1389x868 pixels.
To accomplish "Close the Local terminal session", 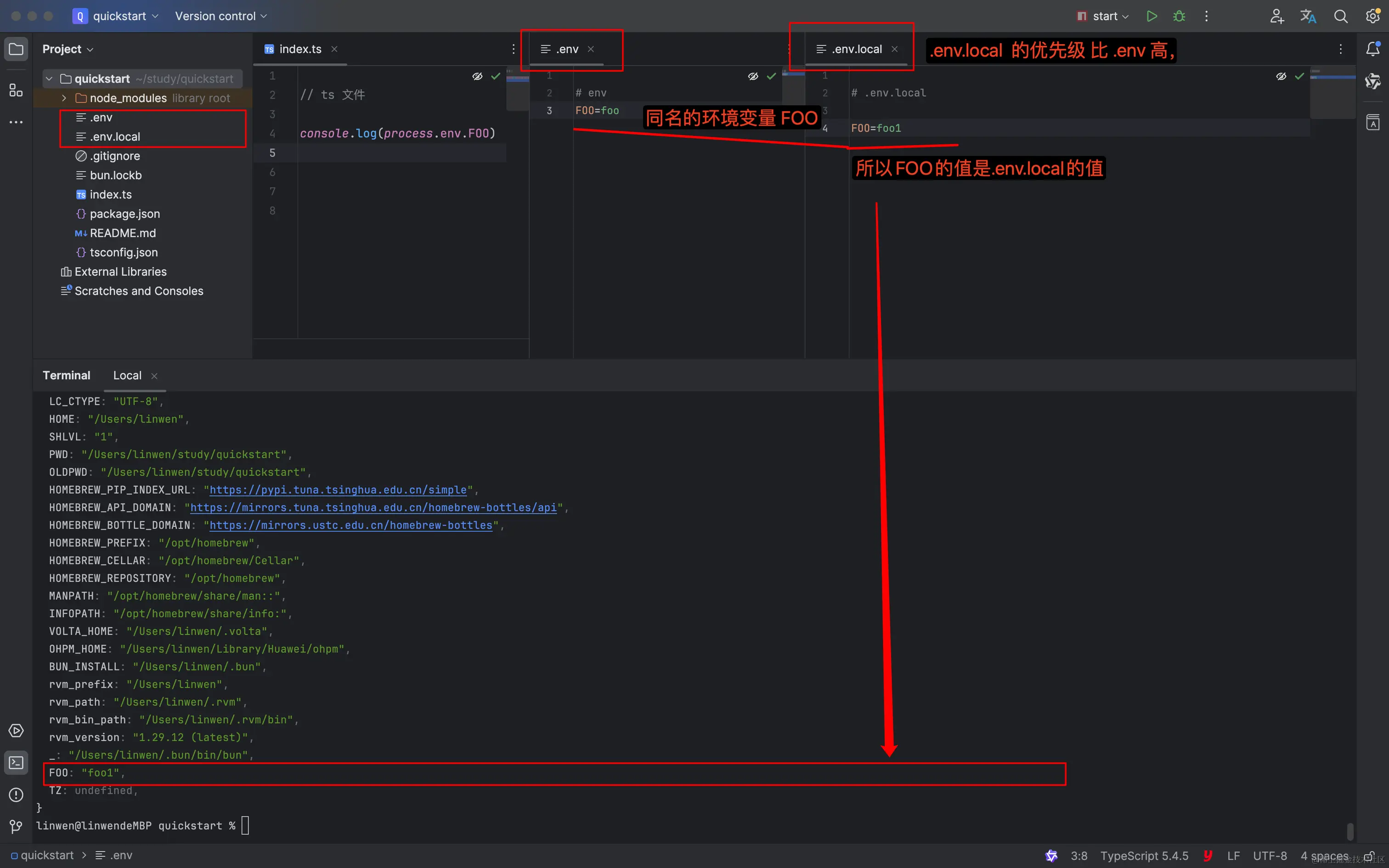I will [x=154, y=376].
